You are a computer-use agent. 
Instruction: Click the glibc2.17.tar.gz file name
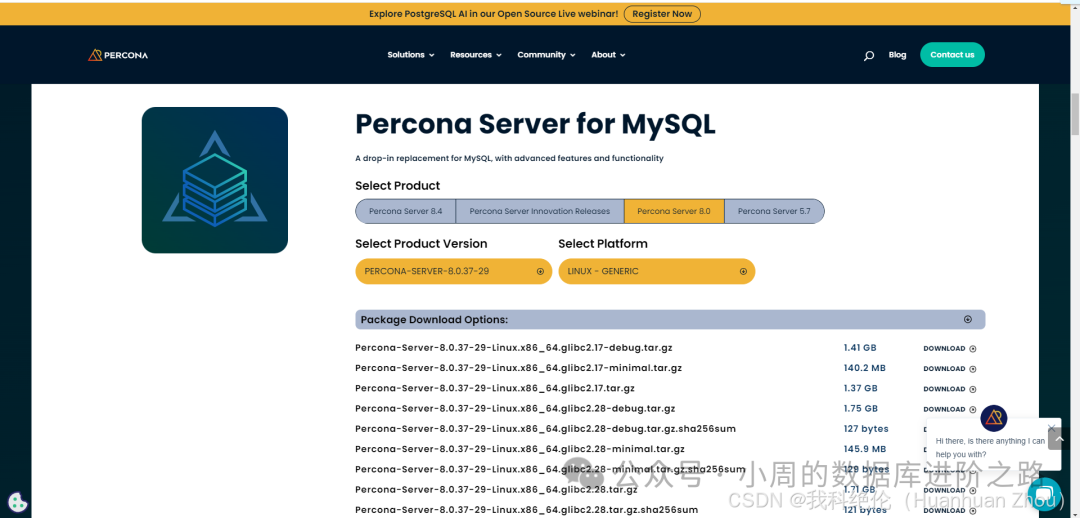(495, 388)
